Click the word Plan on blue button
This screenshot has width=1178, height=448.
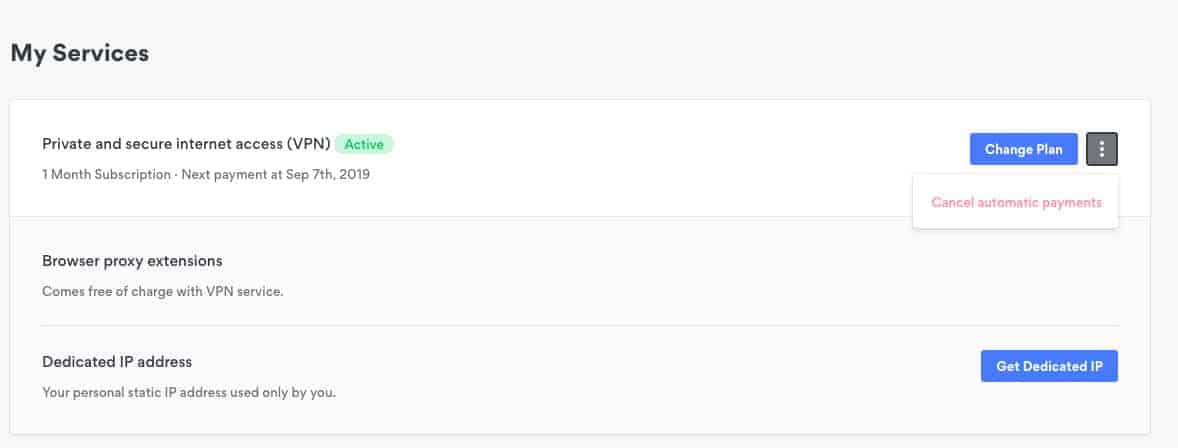[1049, 149]
